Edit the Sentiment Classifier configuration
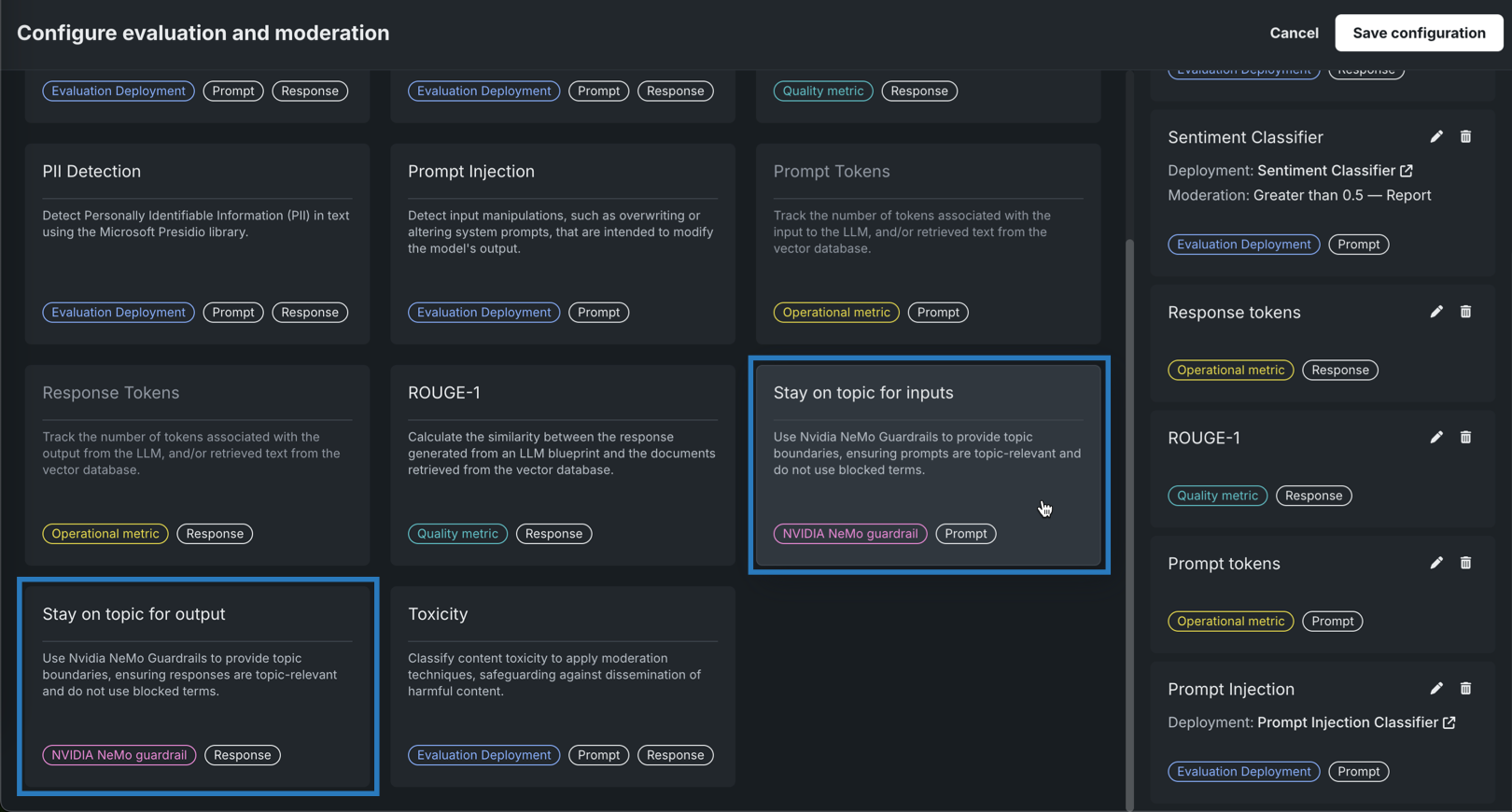The height and width of the screenshot is (812, 1512). 1436,137
